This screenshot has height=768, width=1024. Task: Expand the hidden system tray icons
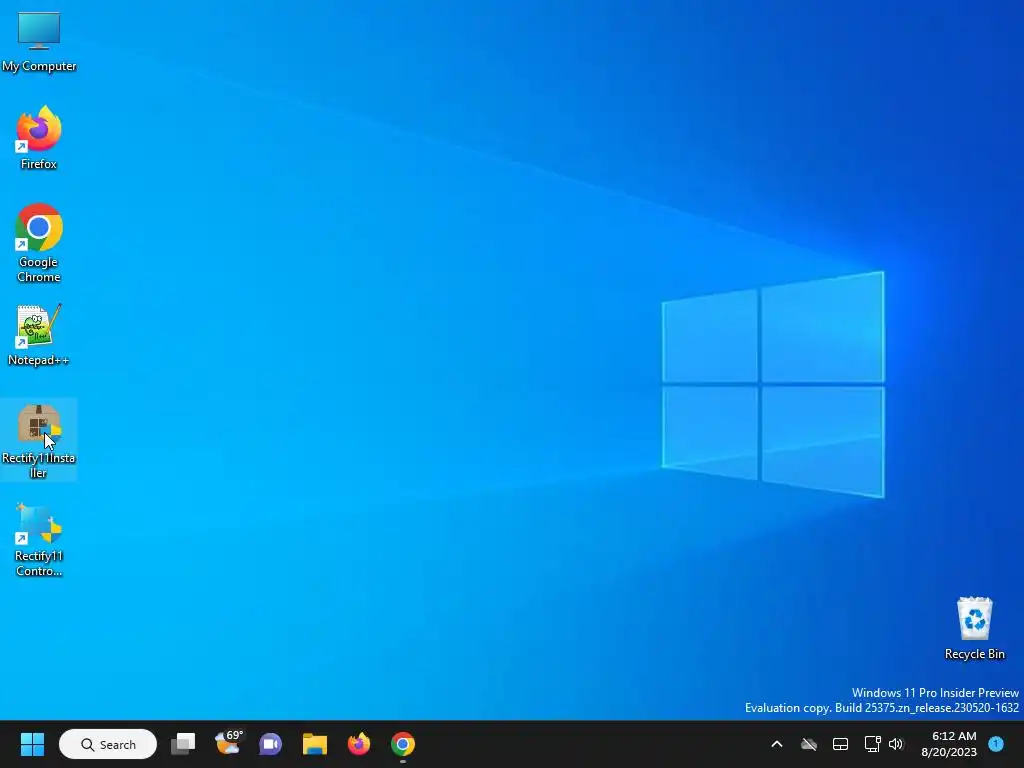776,744
